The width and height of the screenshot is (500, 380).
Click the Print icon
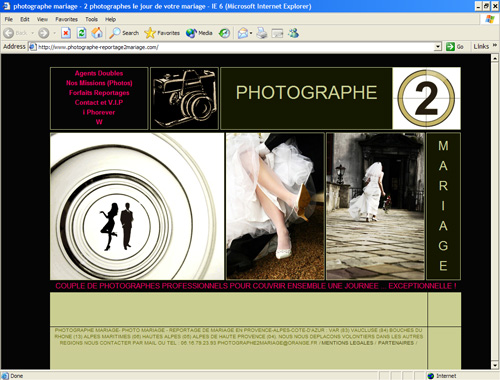coord(262,33)
